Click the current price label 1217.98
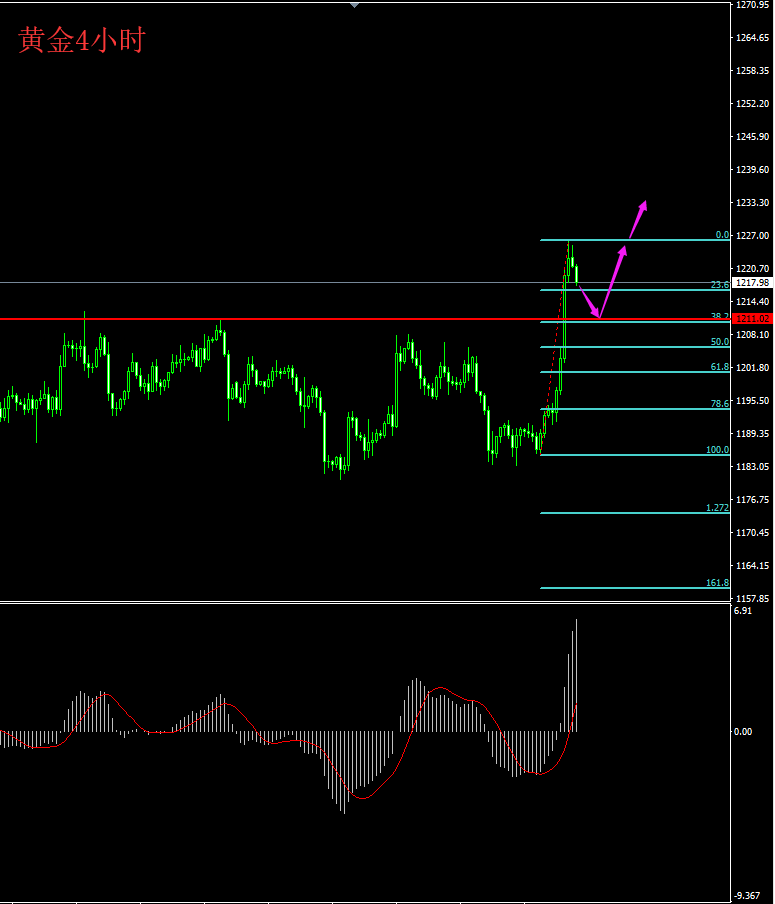 [x=753, y=282]
